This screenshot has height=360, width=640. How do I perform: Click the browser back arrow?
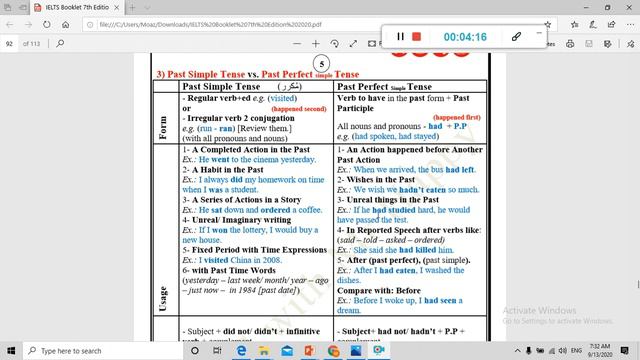click(10, 24)
